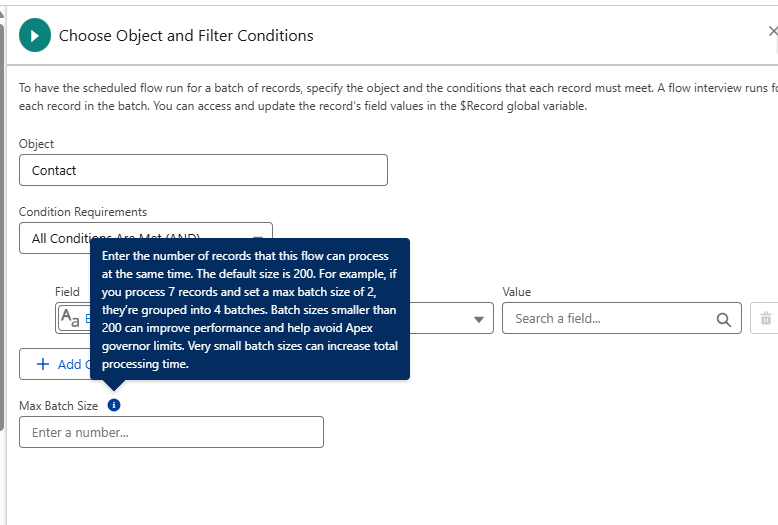Click the Aa text type icon in Field
The height and width of the screenshot is (525, 778).
[x=71, y=319]
